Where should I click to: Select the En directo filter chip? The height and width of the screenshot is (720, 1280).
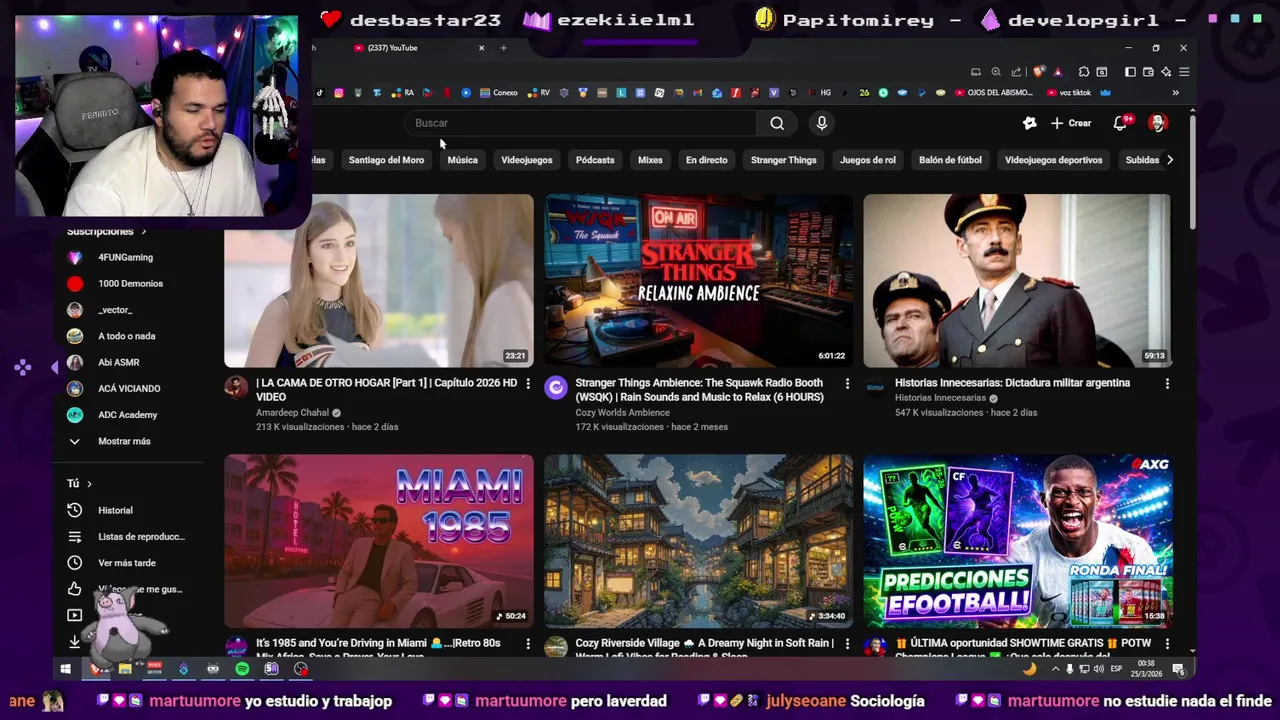click(x=706, y=160)
